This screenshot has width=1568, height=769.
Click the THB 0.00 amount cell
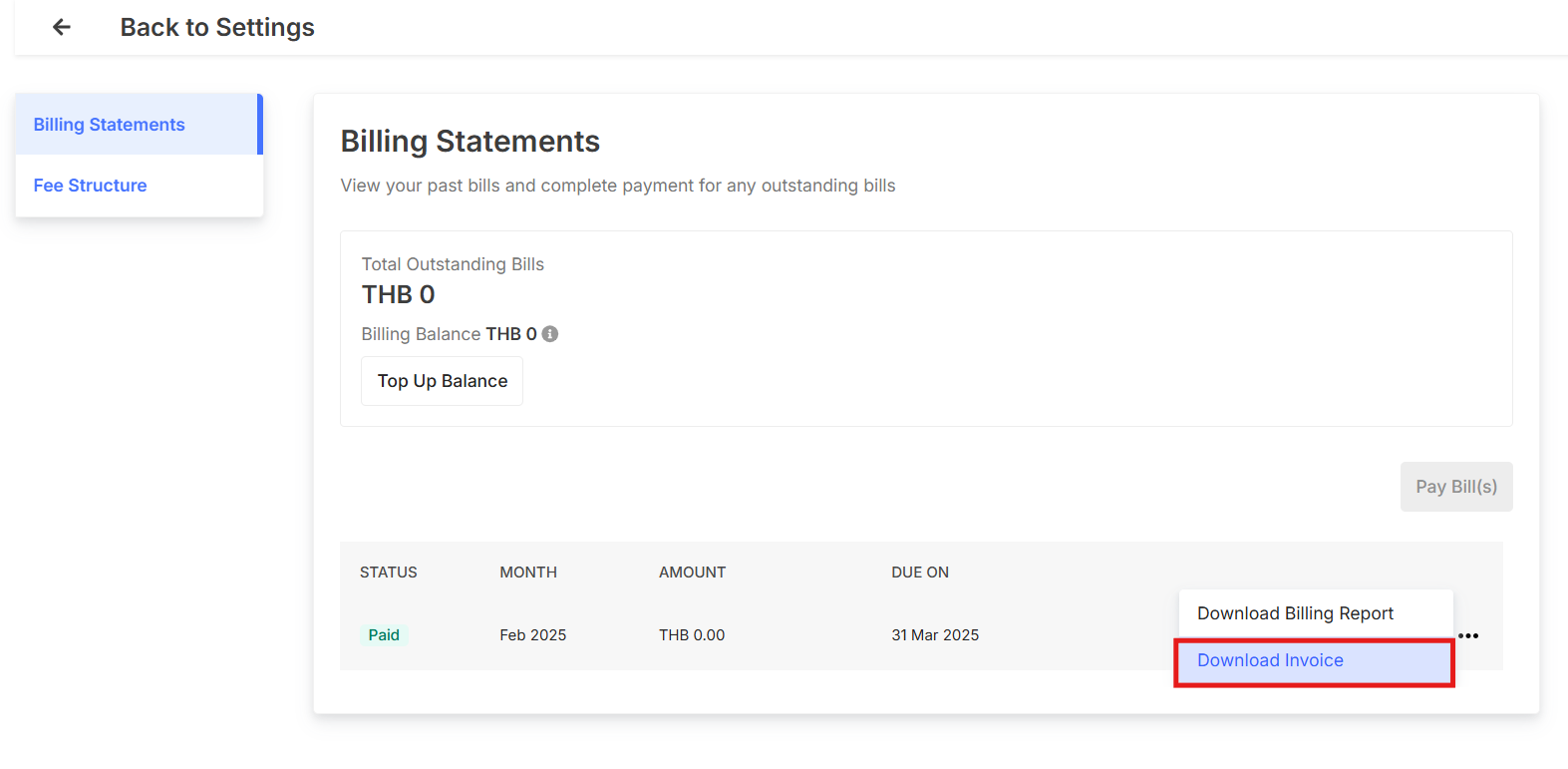(x=692, y=635)
